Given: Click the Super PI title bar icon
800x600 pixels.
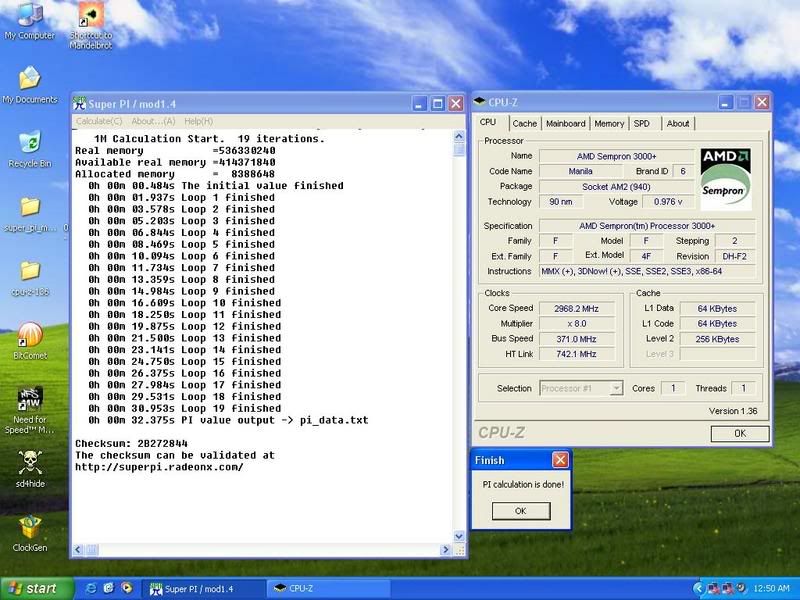Looking at the screenshot, I should point(79,104).
